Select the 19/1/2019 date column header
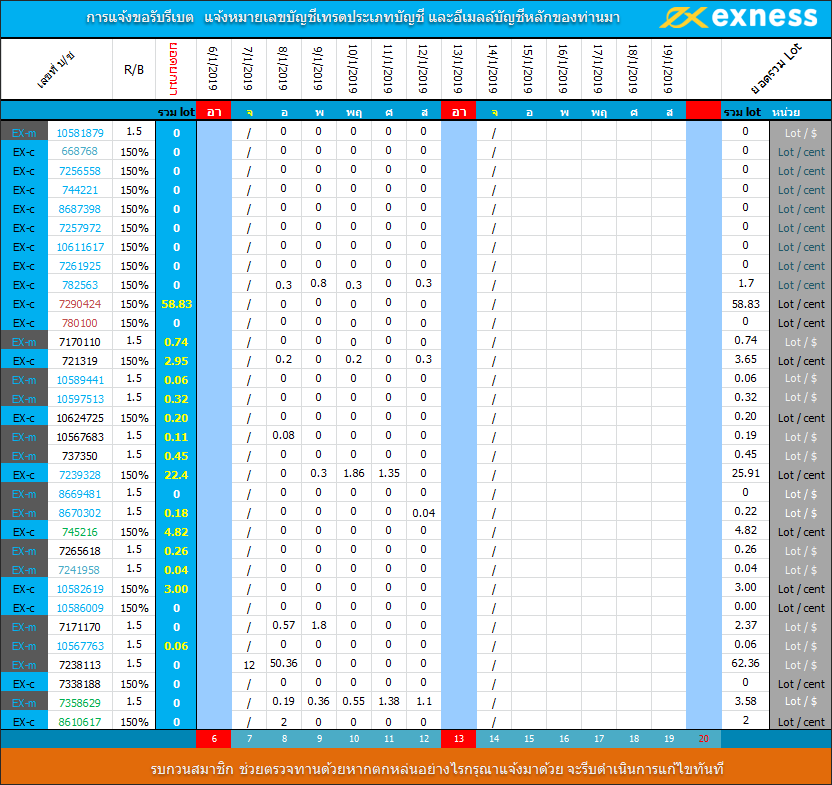This screenshot has height=785, width=832. (x=668, y=70)
